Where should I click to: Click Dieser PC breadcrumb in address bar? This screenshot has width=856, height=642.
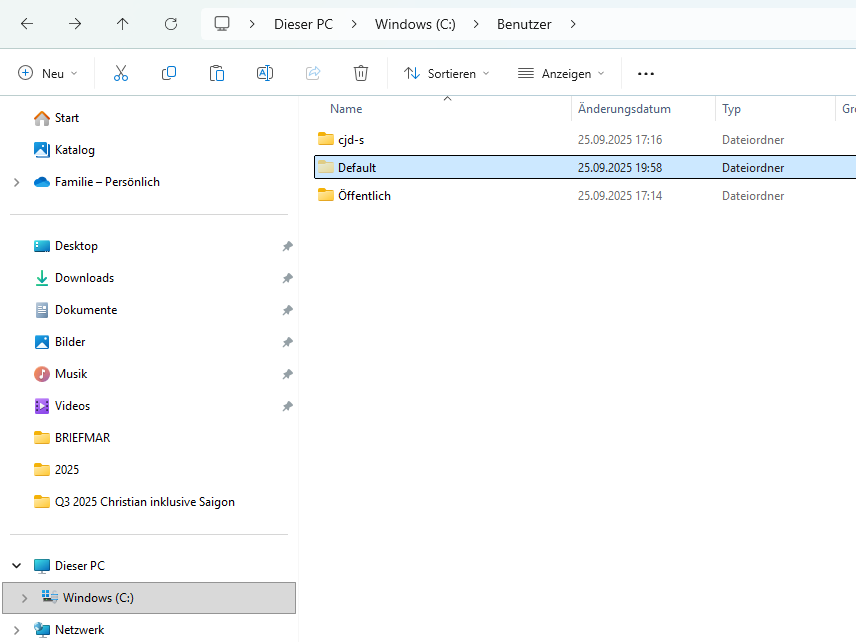coord(304,25)
